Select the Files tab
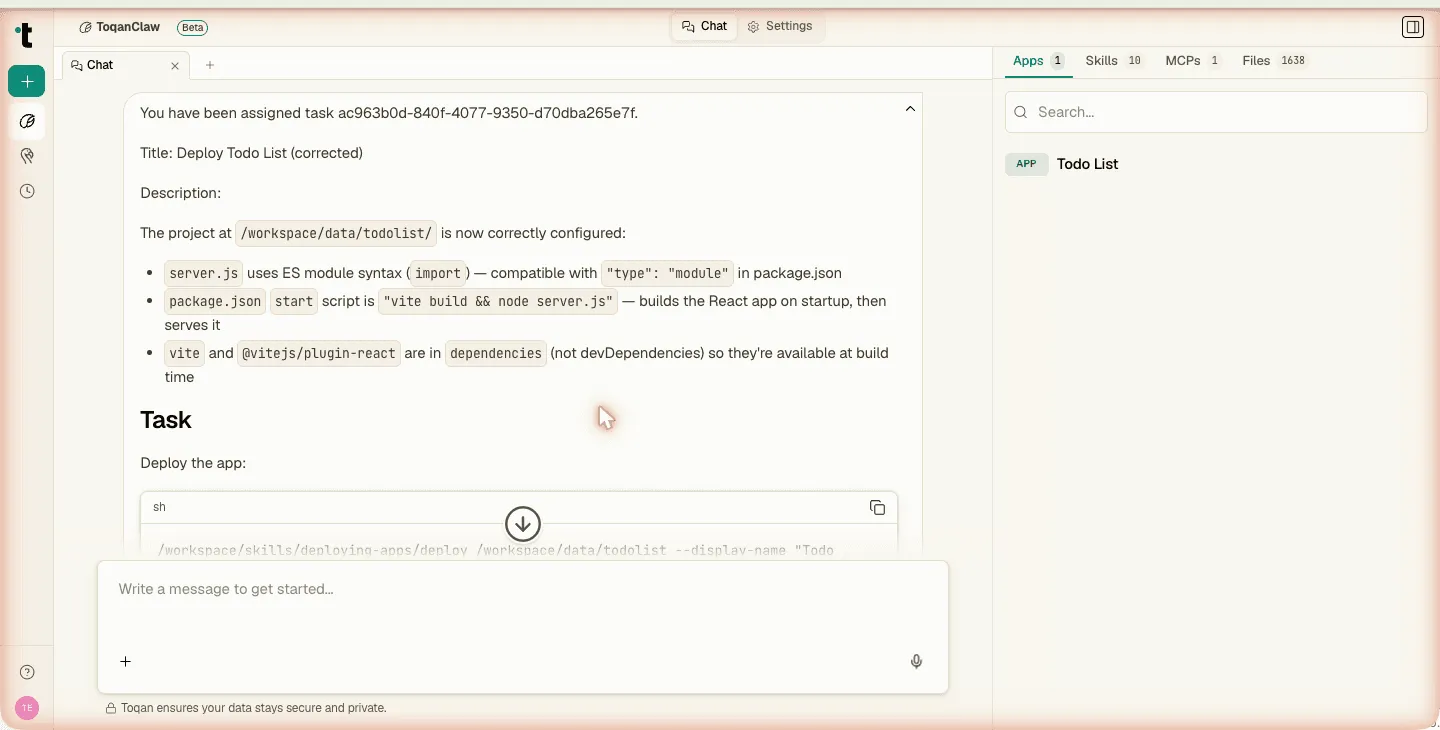The width and height of the screenshot is (1440, 730). pyautogui.click(x=1275, y=61)
